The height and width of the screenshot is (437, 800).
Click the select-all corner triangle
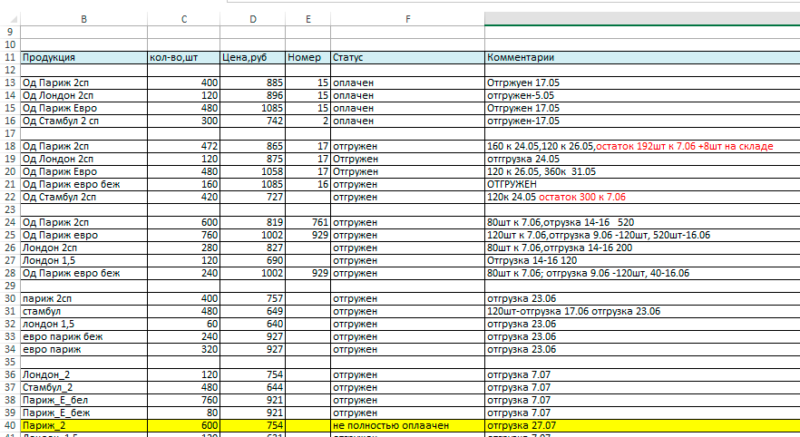point(14,19)
